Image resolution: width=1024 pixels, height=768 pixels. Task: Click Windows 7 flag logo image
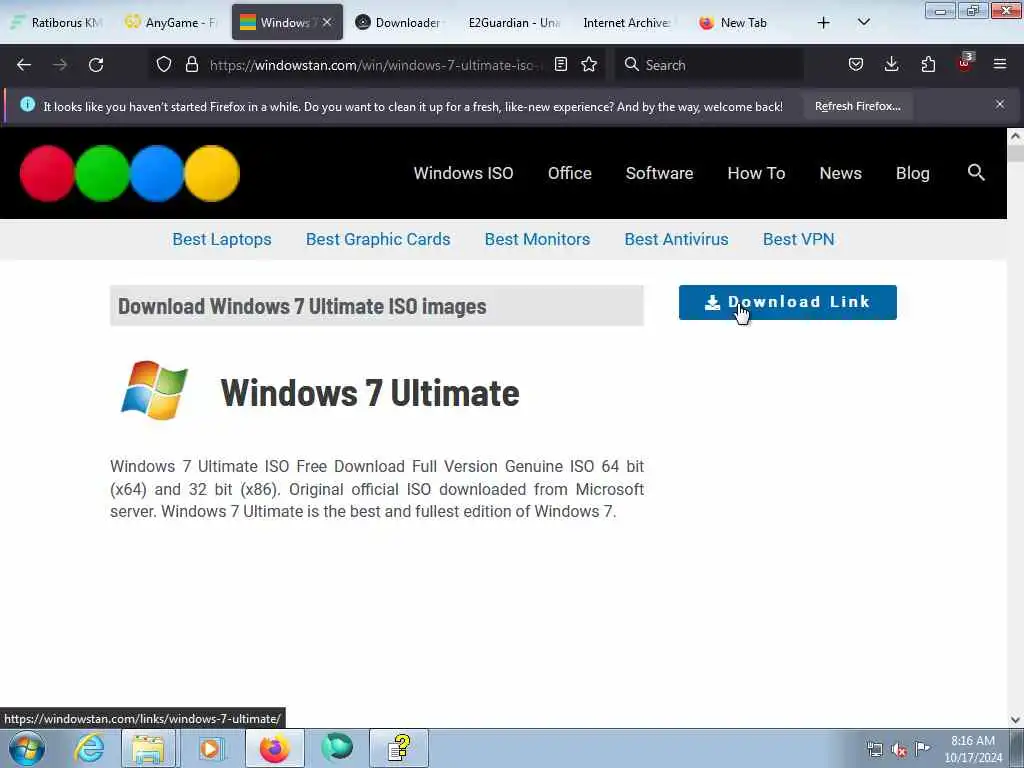(154, 390)
